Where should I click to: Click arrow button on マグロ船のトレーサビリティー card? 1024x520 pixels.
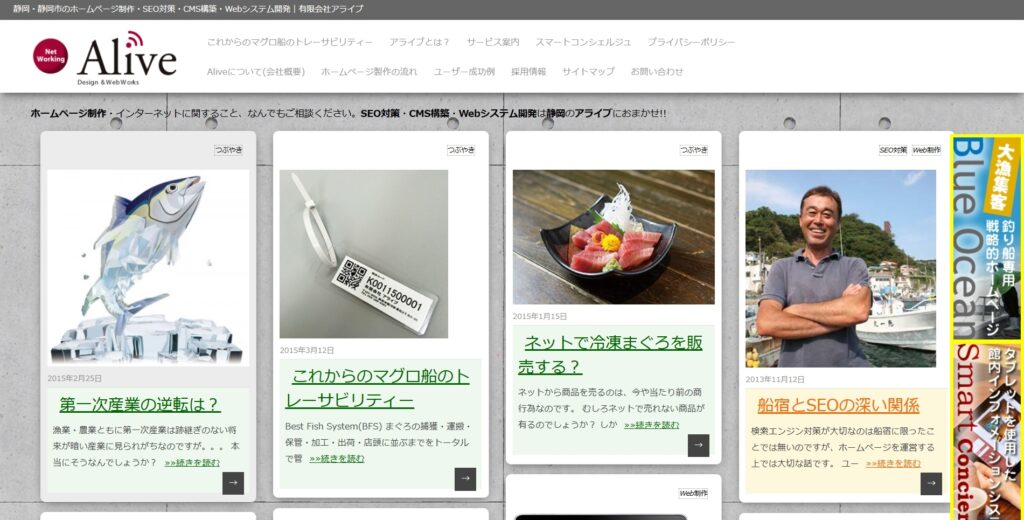tap(465, 479)
